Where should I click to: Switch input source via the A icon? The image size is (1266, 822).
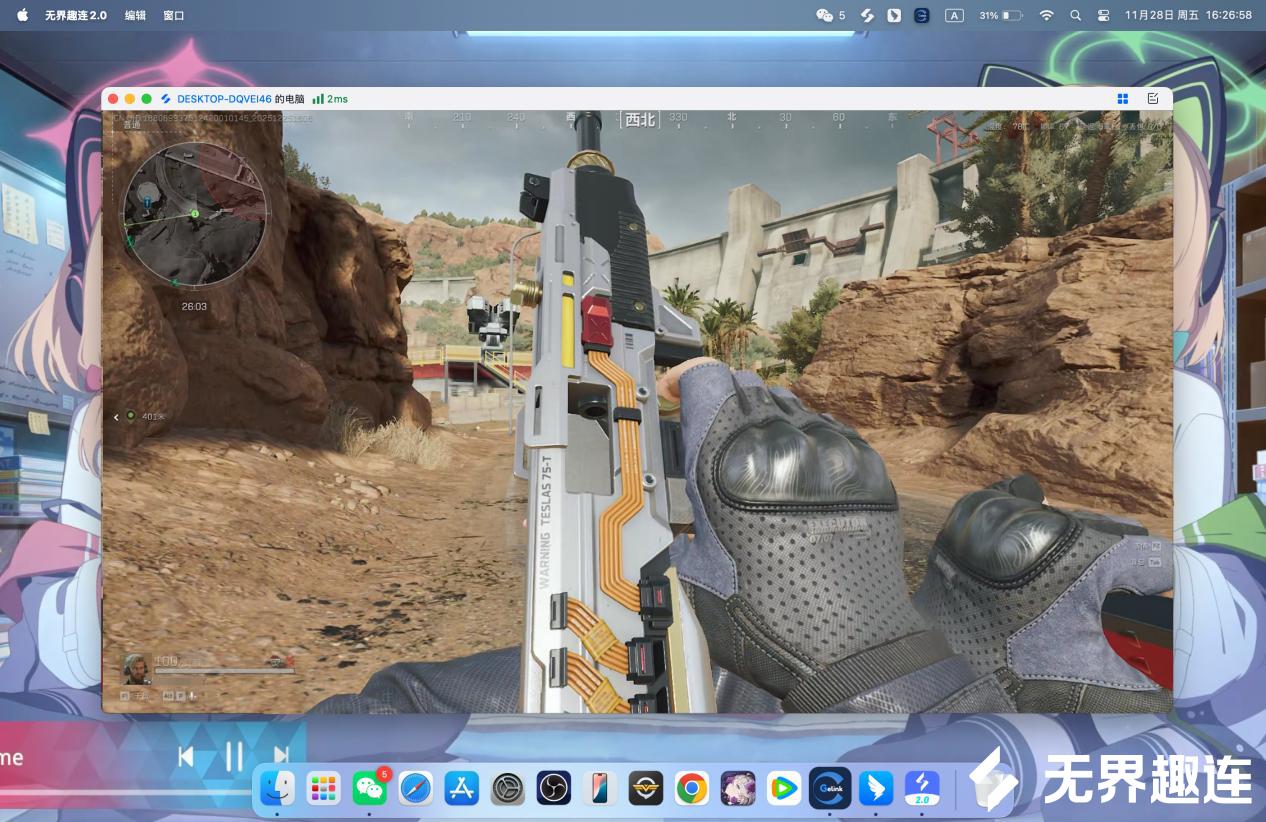click(954, 15)
